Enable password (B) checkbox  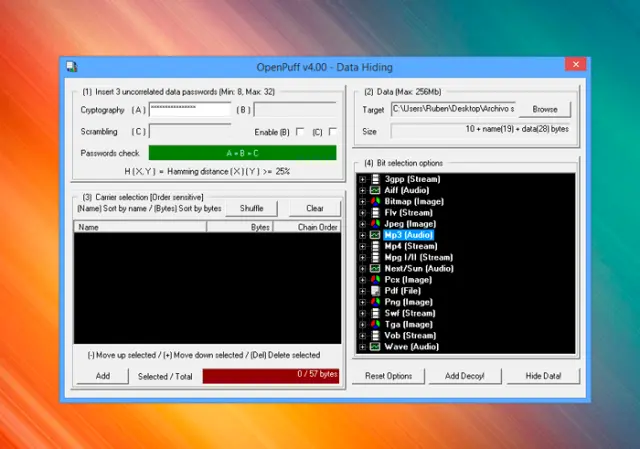pos(299,131)
